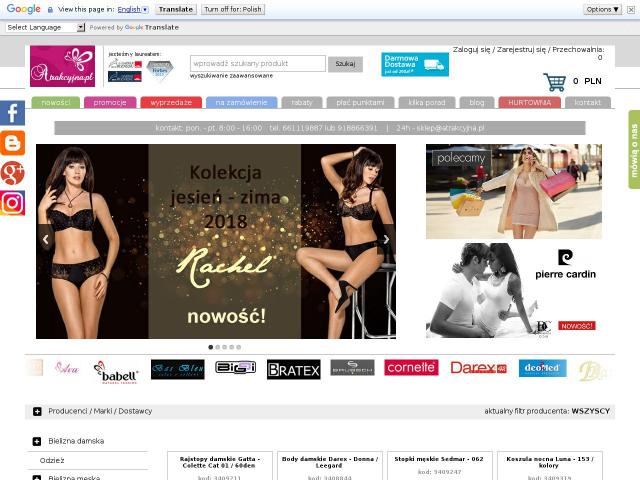Viewport: 640px width, 480px height.
Task: Open the Instagram sidebar icon
Action: (12, 203)
